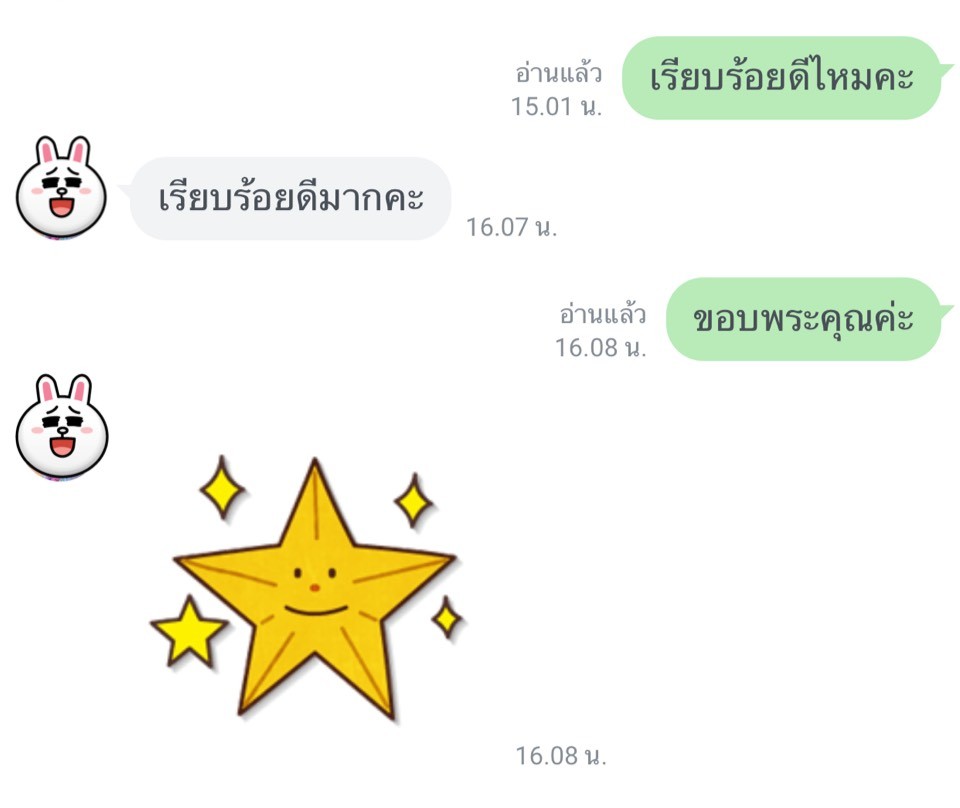Click the sparkle at sticker's upper right
The height and width of the screenshot is (808, 960).
tap(414, 501)
